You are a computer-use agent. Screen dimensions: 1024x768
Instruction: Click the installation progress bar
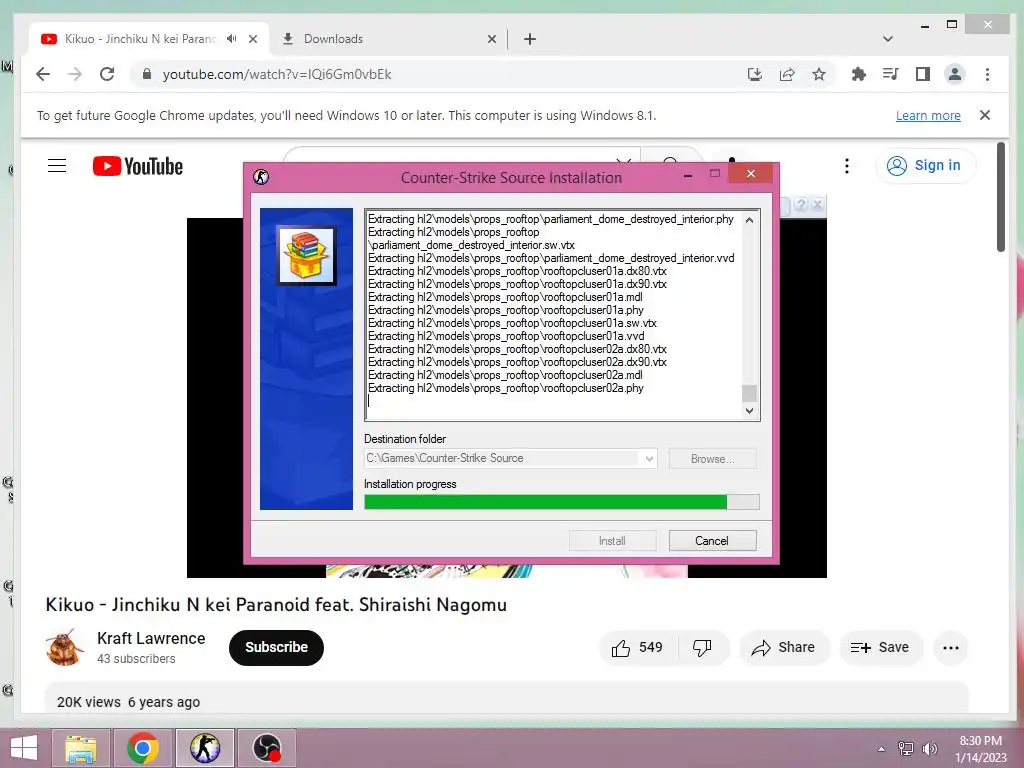click(562, 502)
